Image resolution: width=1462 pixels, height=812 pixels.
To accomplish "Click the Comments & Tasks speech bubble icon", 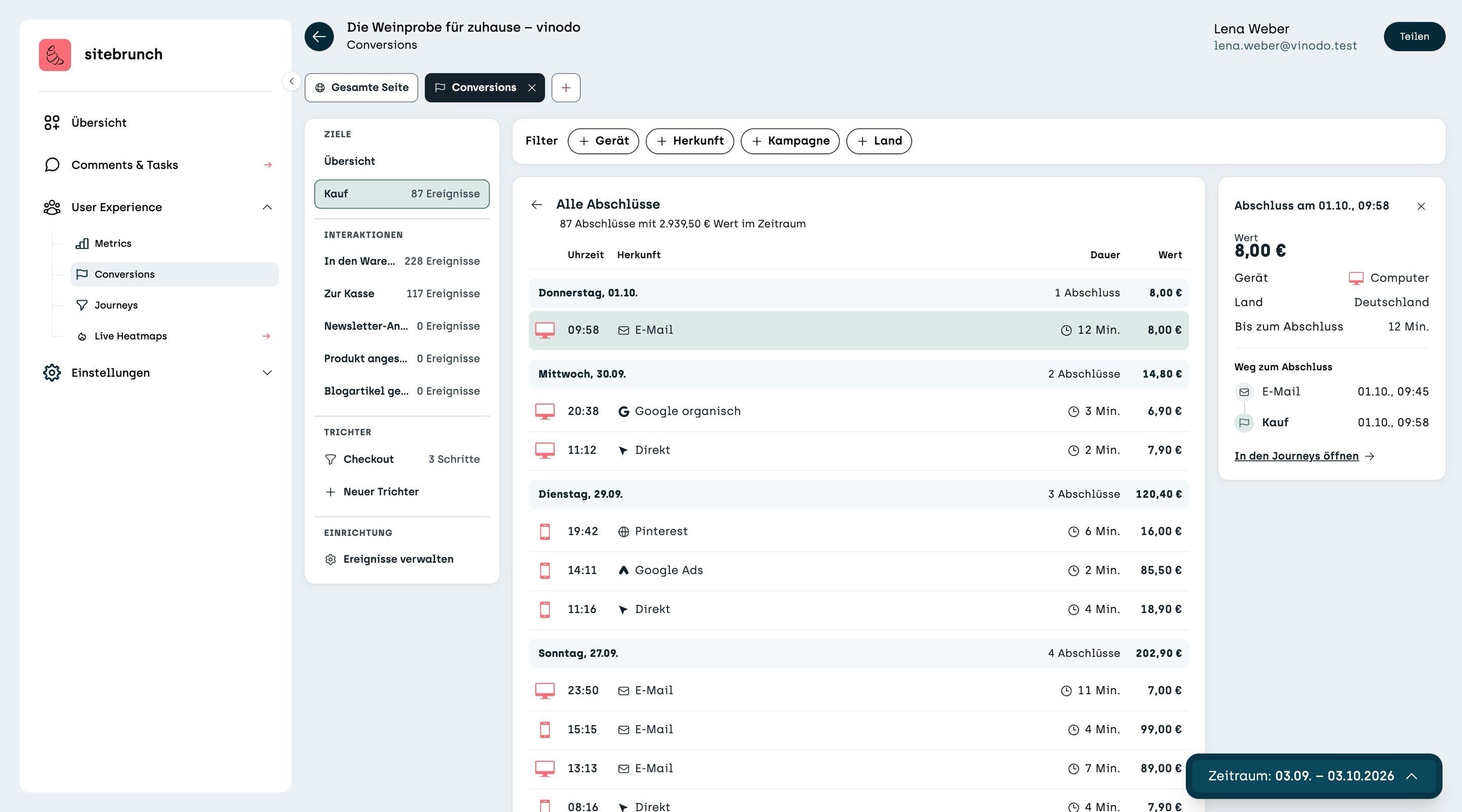I will tap(52, 164).
